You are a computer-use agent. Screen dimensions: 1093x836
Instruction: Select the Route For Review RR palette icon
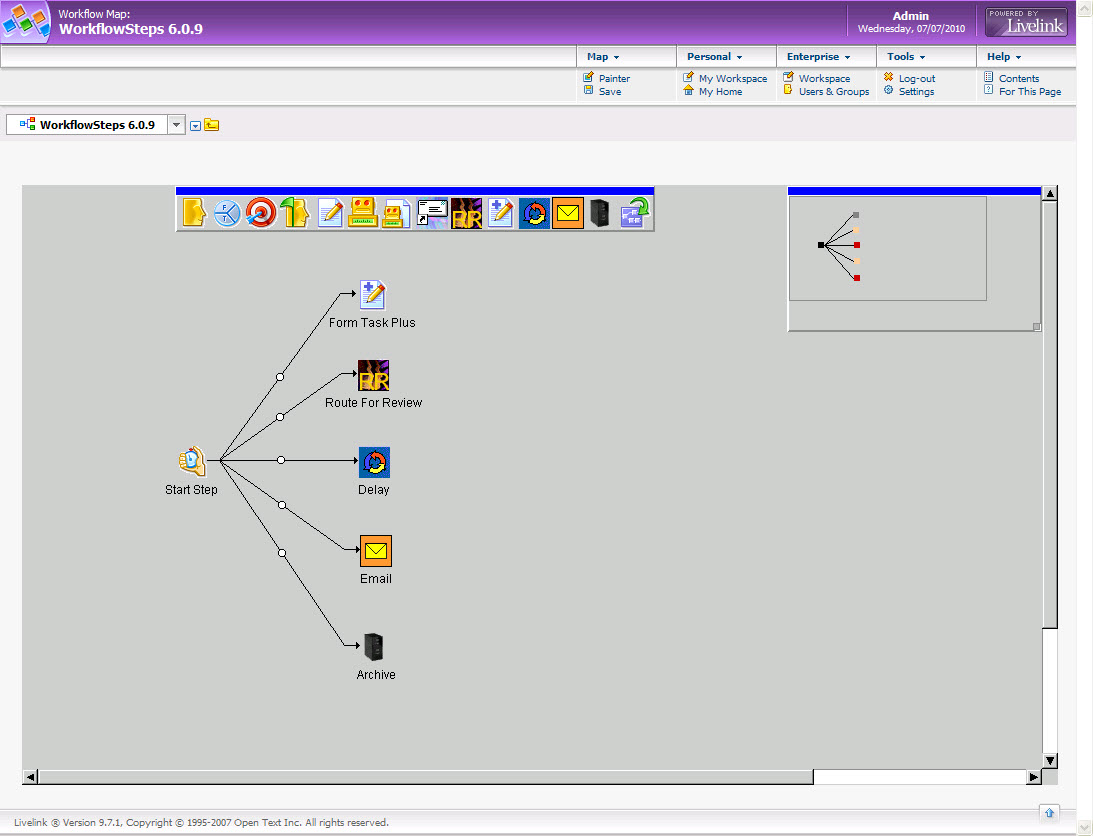pyautogui.click(x=466, y=213)
